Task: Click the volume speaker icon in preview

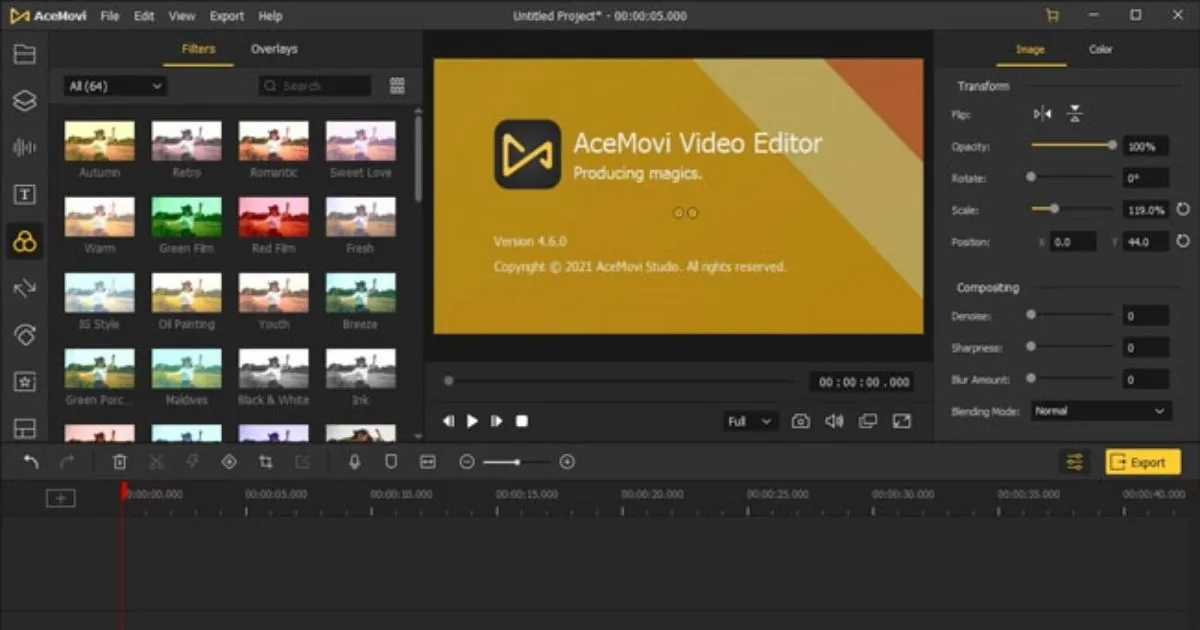Action: [834, 421]
